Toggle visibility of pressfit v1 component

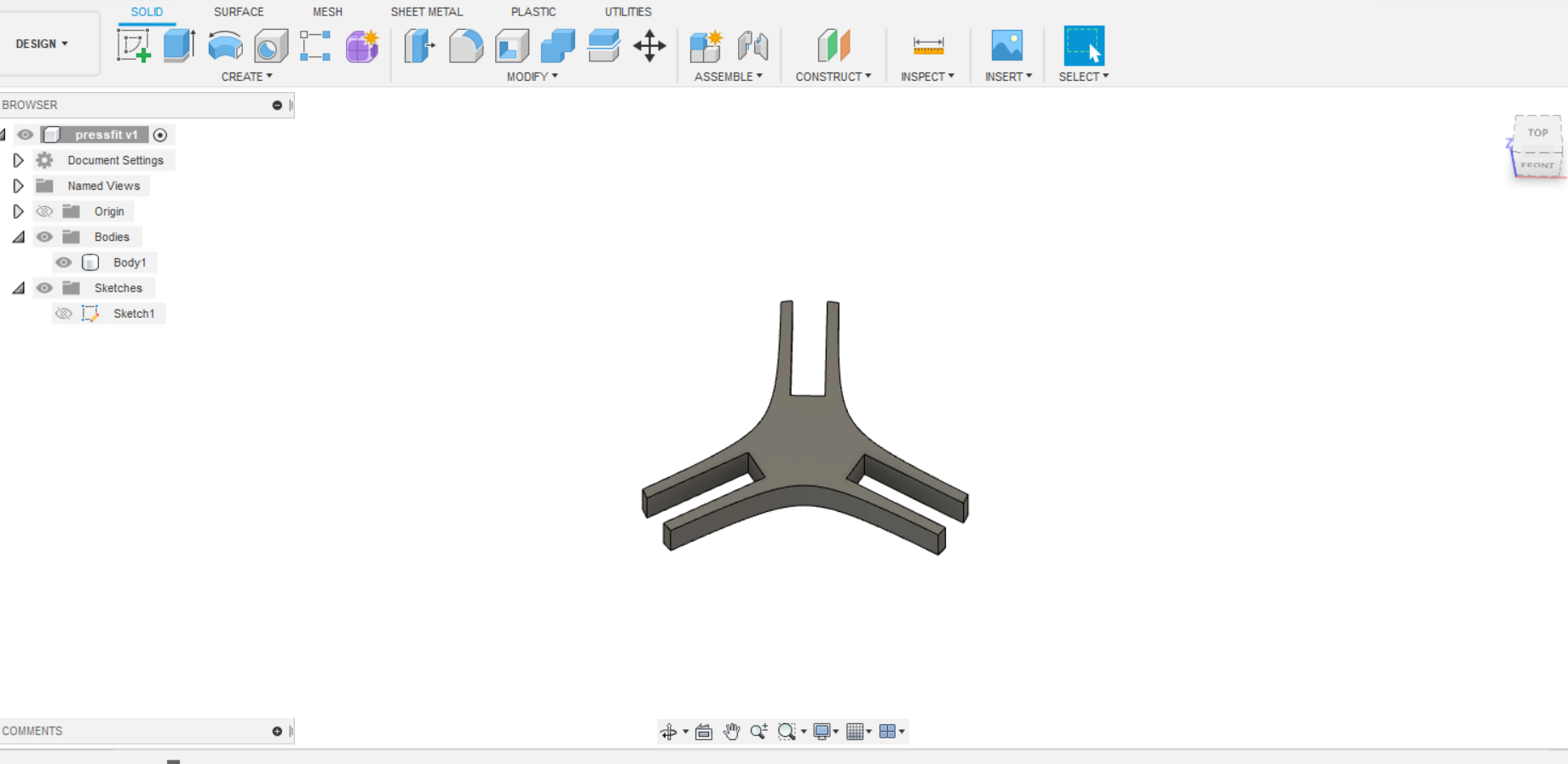point(26,135)
